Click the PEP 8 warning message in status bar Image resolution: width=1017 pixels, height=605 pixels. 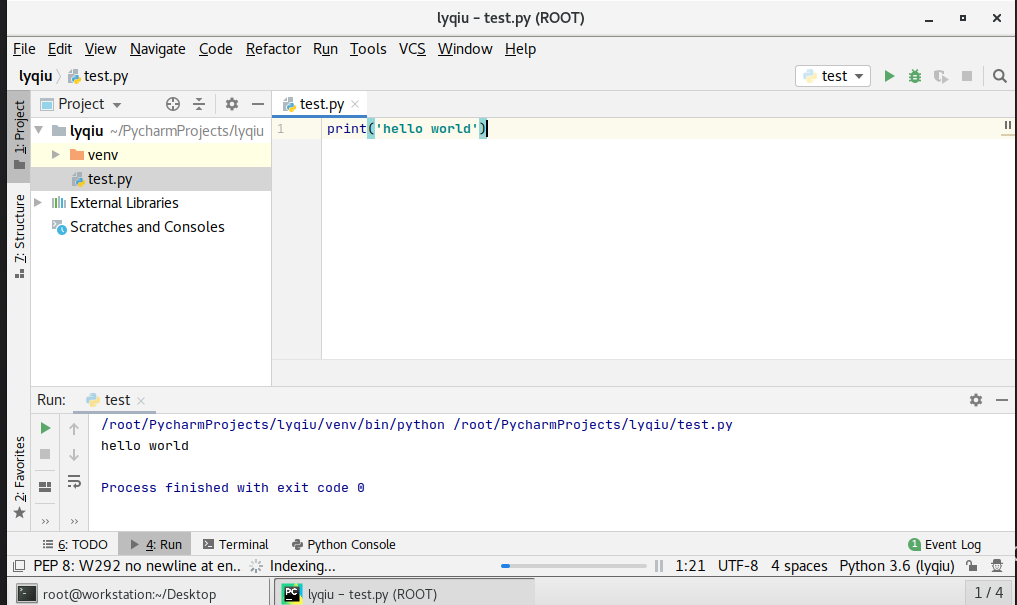coord(137,566)
